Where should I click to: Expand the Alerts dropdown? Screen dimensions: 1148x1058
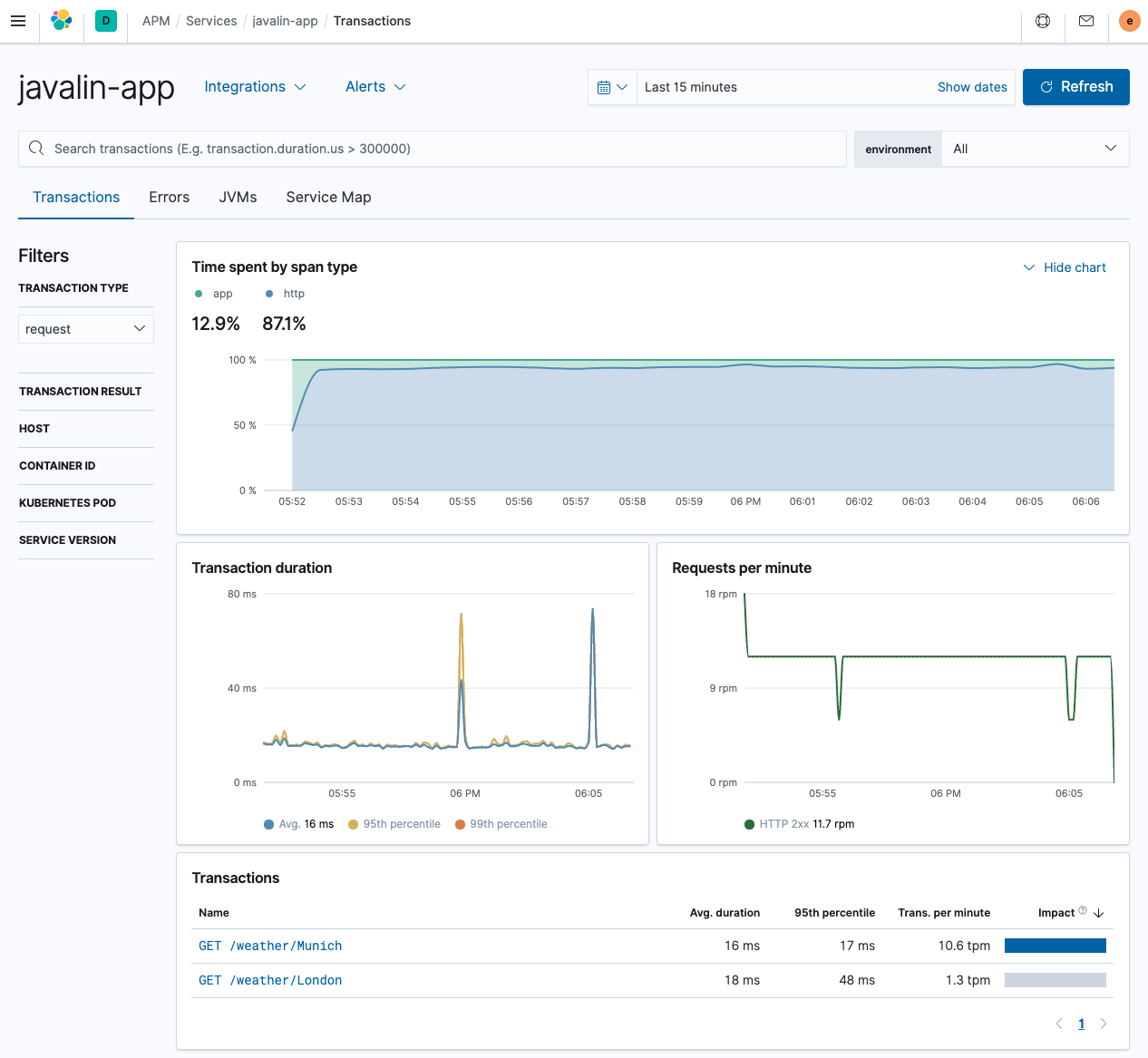click(375, 86)
